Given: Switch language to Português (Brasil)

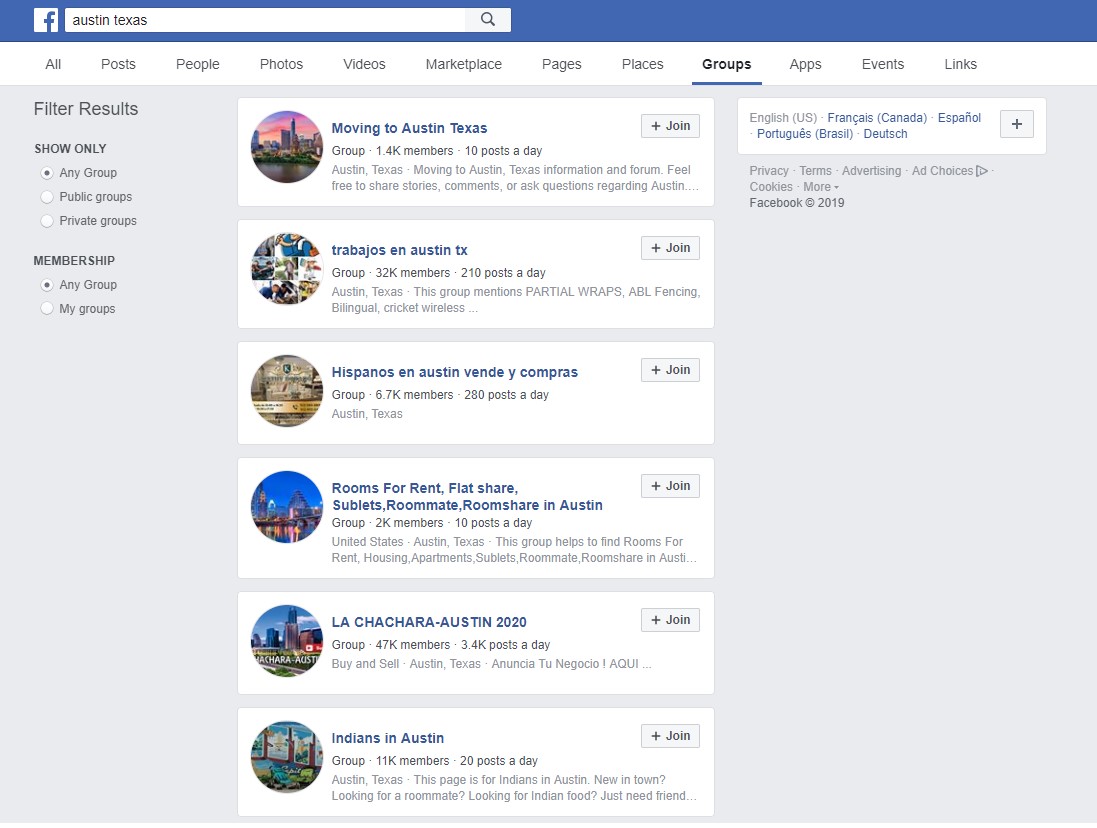Looking at the screenshot, I should point(805,134).
